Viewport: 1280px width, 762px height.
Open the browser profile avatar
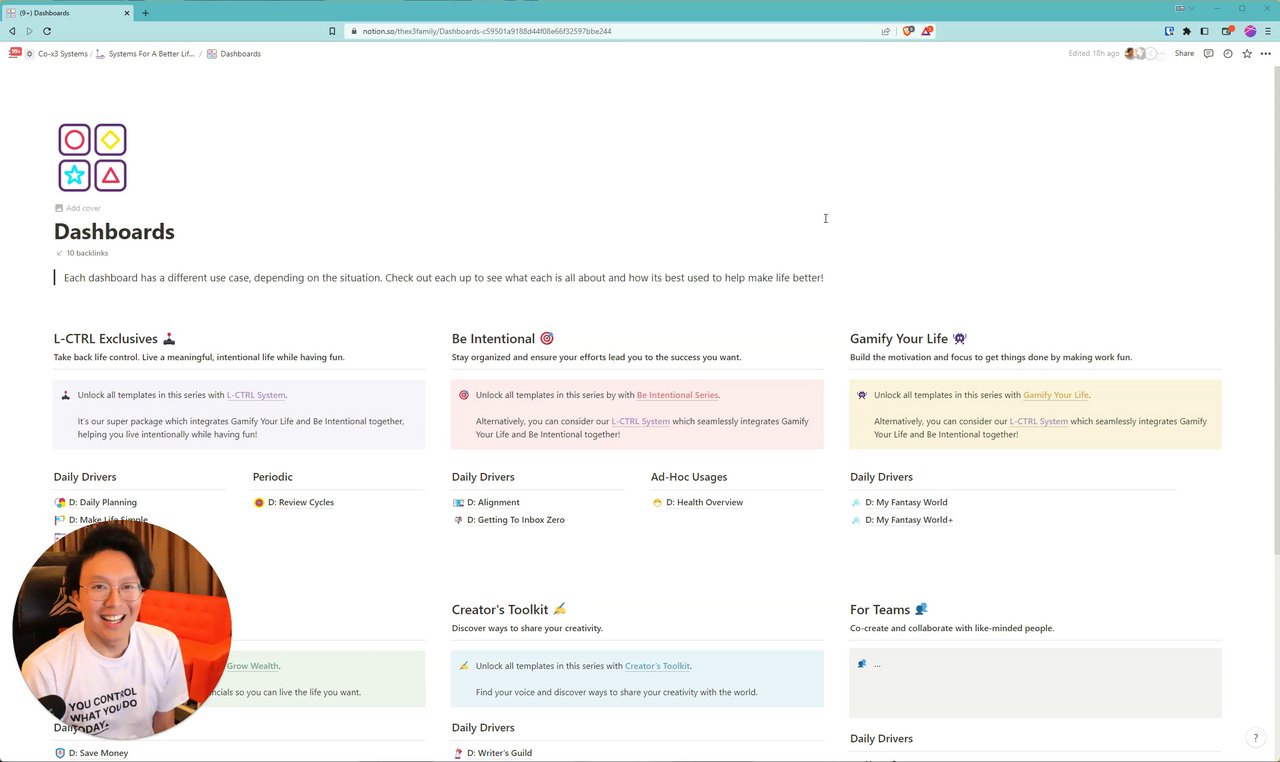click(x=1250, y=31)
